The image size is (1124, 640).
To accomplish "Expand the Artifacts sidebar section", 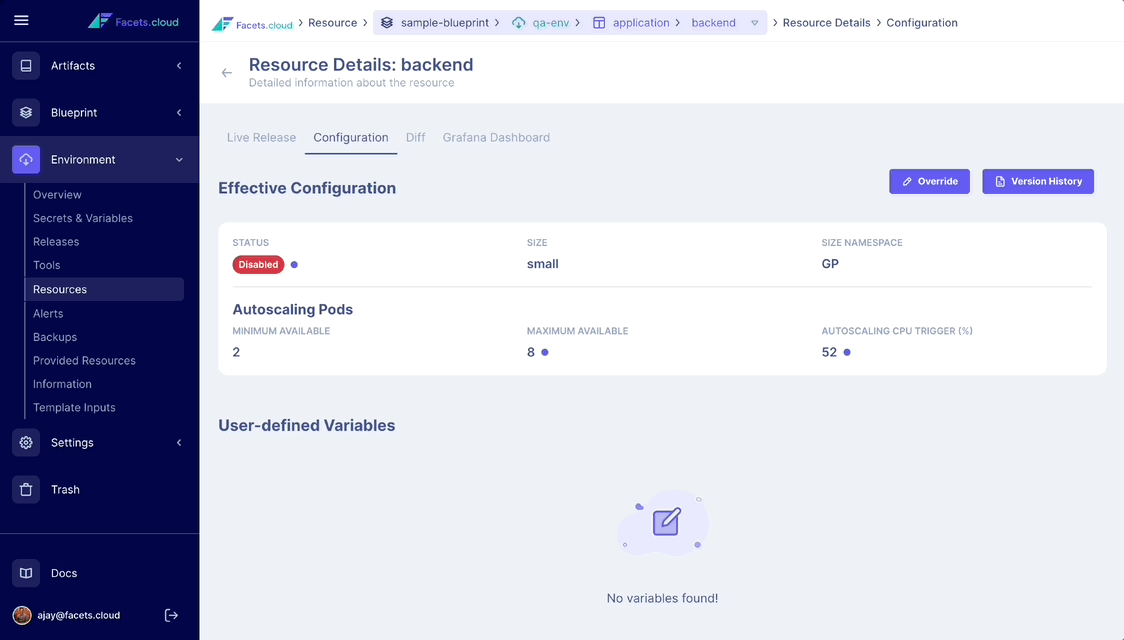I will coord(178,65).
